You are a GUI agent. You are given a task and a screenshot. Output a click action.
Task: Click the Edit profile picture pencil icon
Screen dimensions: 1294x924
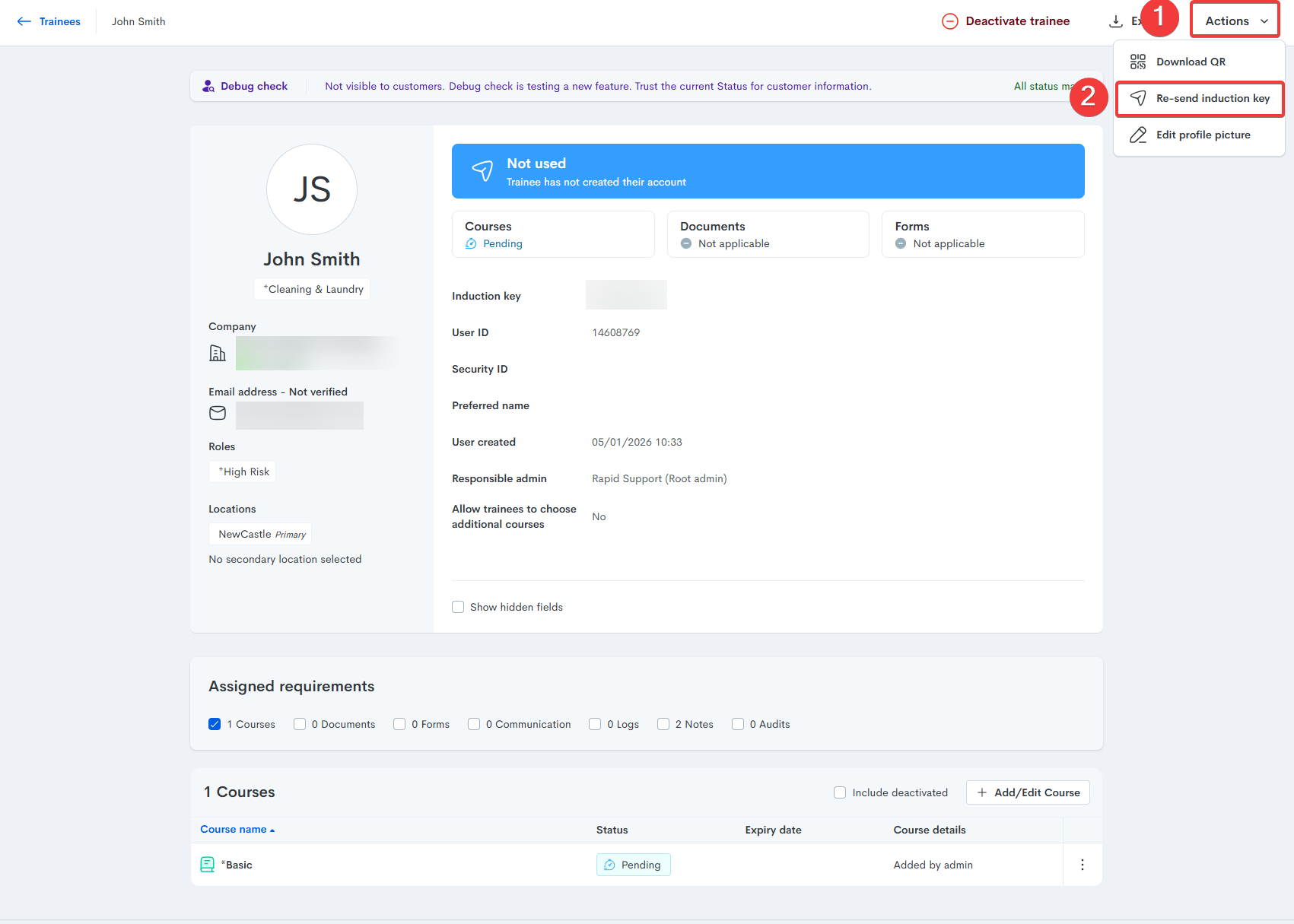pos(1137,135)
